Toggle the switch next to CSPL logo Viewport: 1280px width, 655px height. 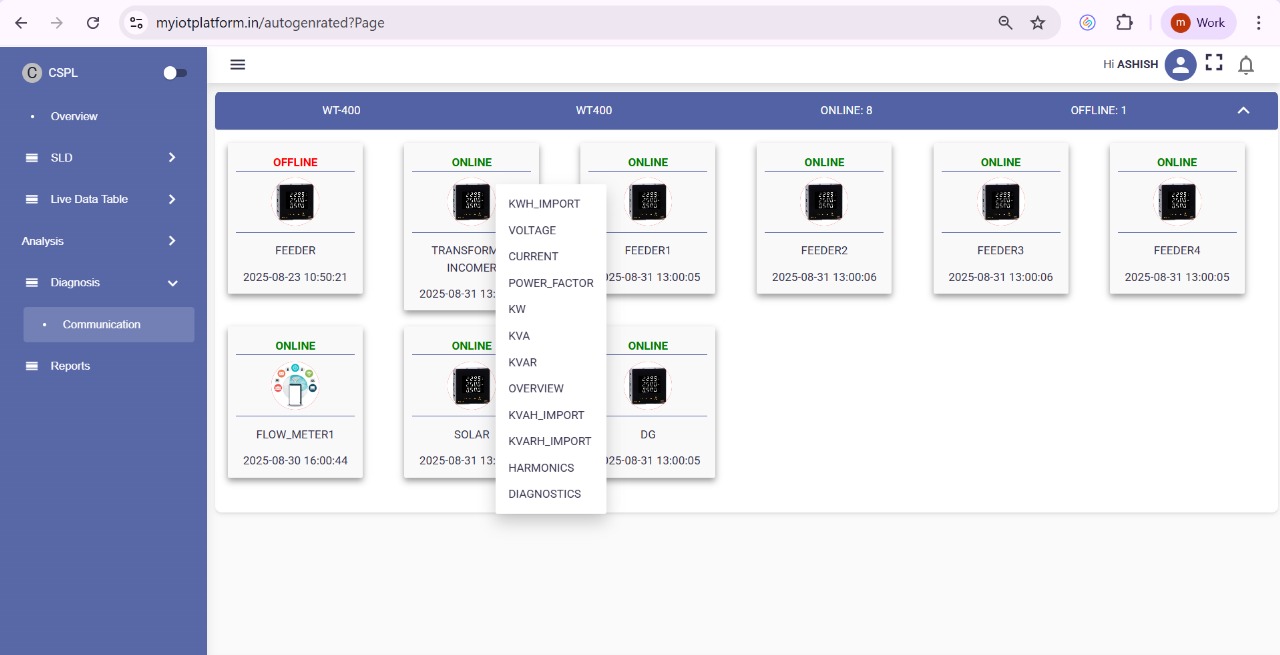(x=174, y=72)
